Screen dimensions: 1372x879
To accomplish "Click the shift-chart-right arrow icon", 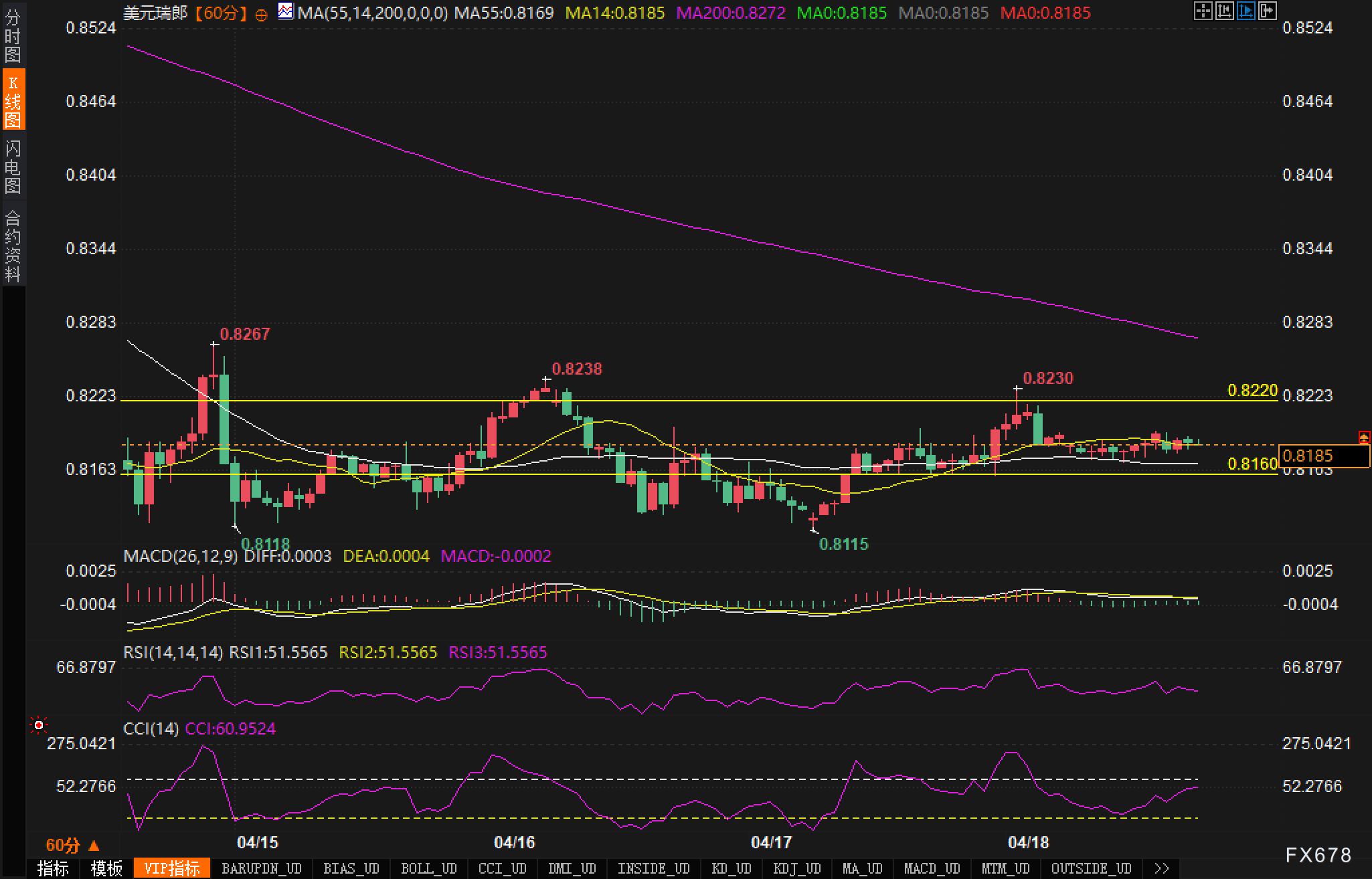I will tap(1267, 11).
